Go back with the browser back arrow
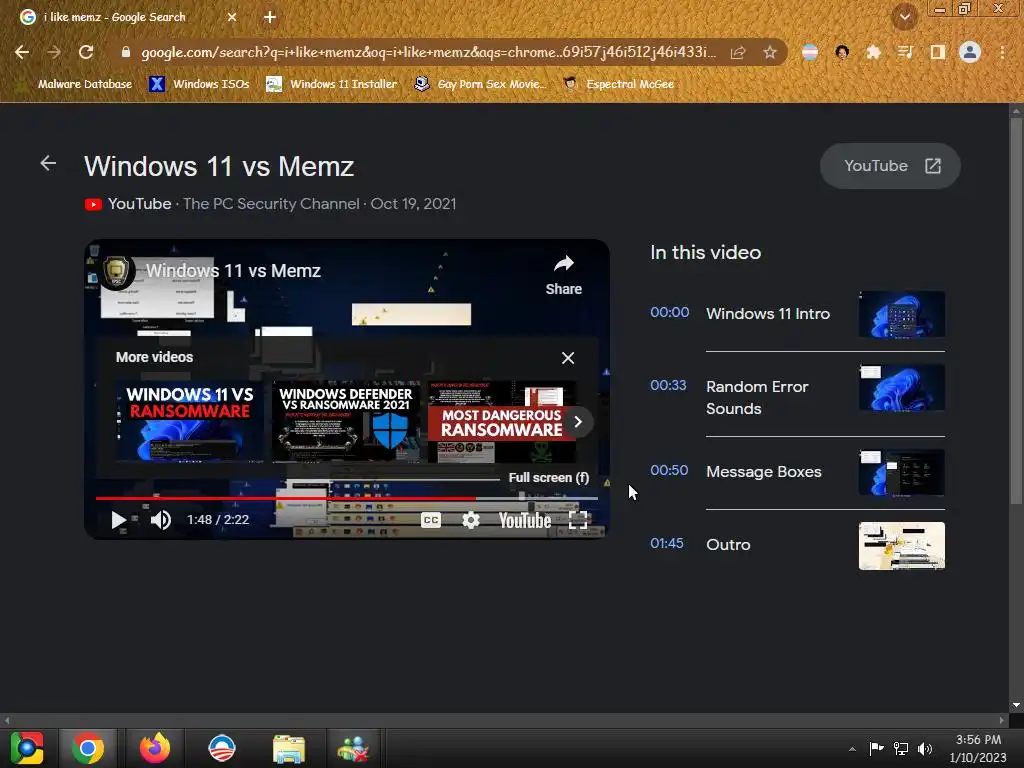The height and width of the screenshot is (768, 1024). [22, 52]
